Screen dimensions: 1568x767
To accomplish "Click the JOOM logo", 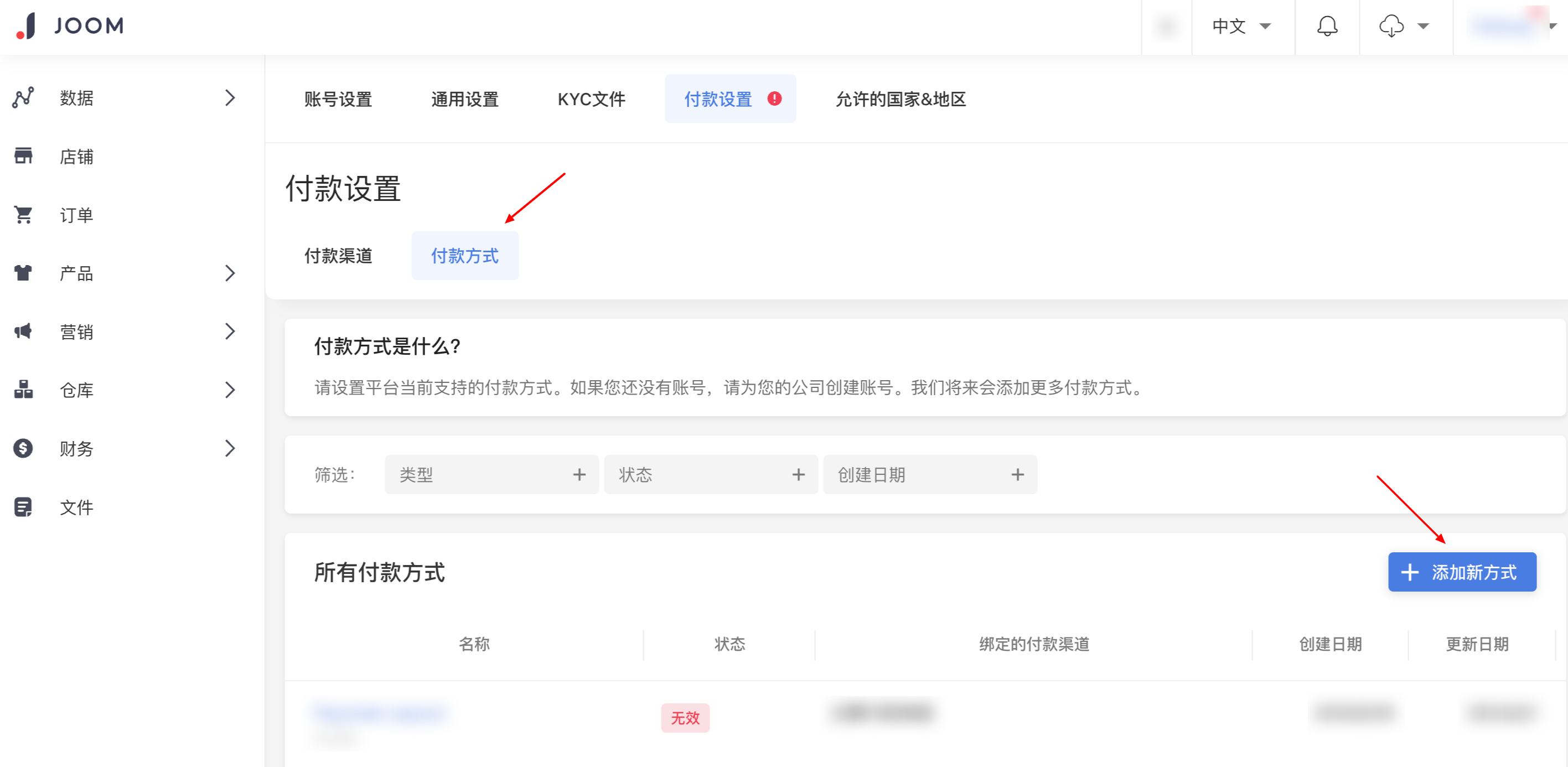I will (70, 25).
